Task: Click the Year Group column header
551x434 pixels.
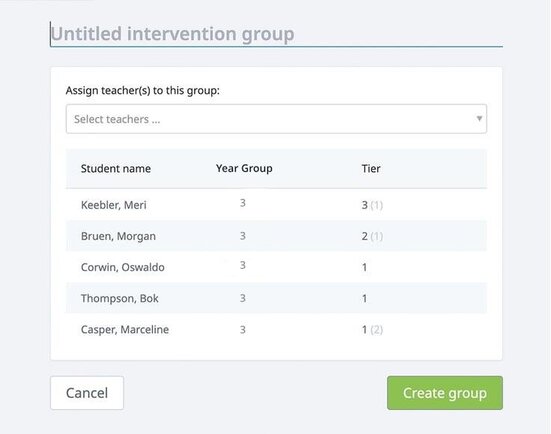Action: [244, 169]
